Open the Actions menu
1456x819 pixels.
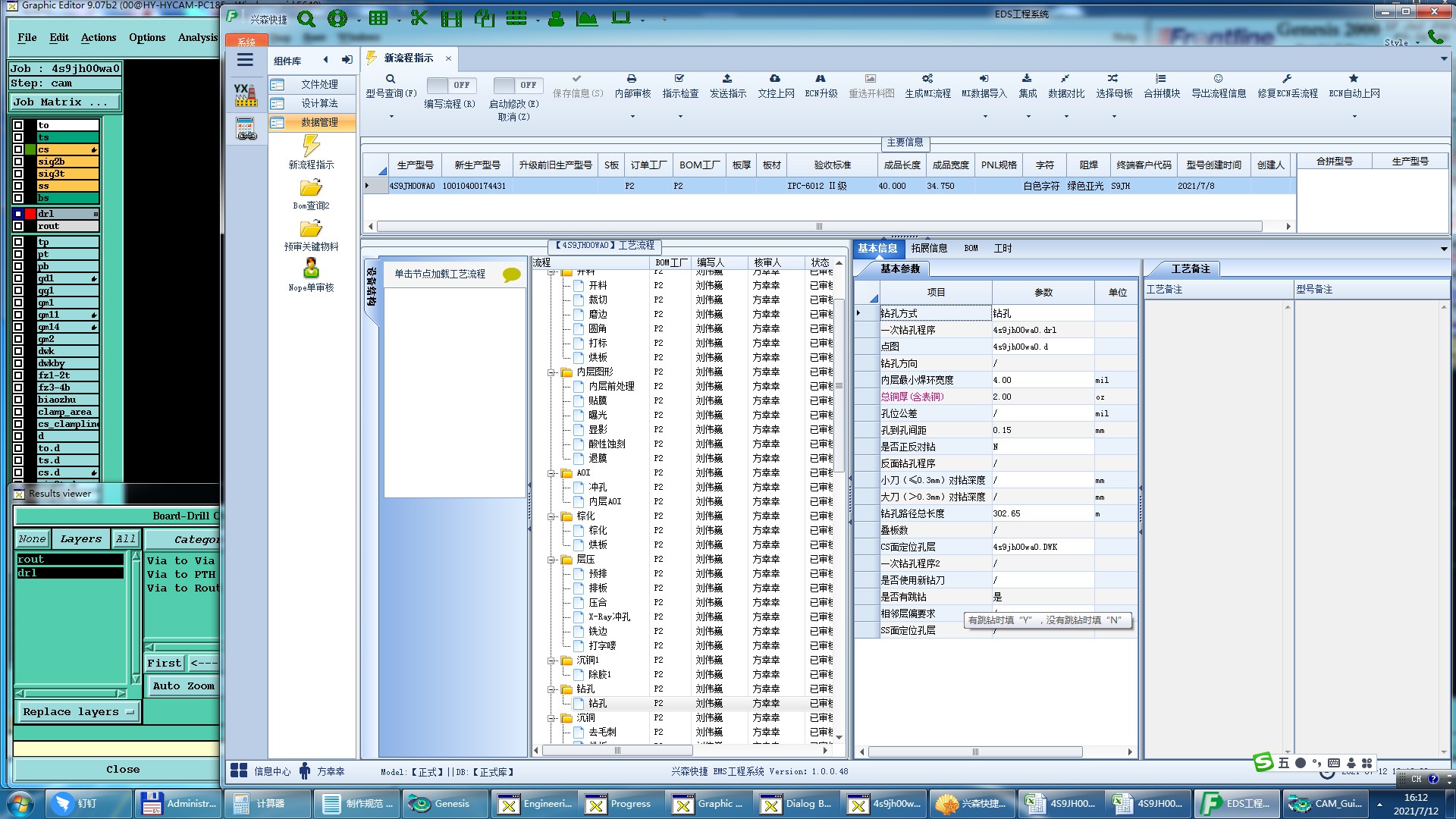(x=99, y=37)
